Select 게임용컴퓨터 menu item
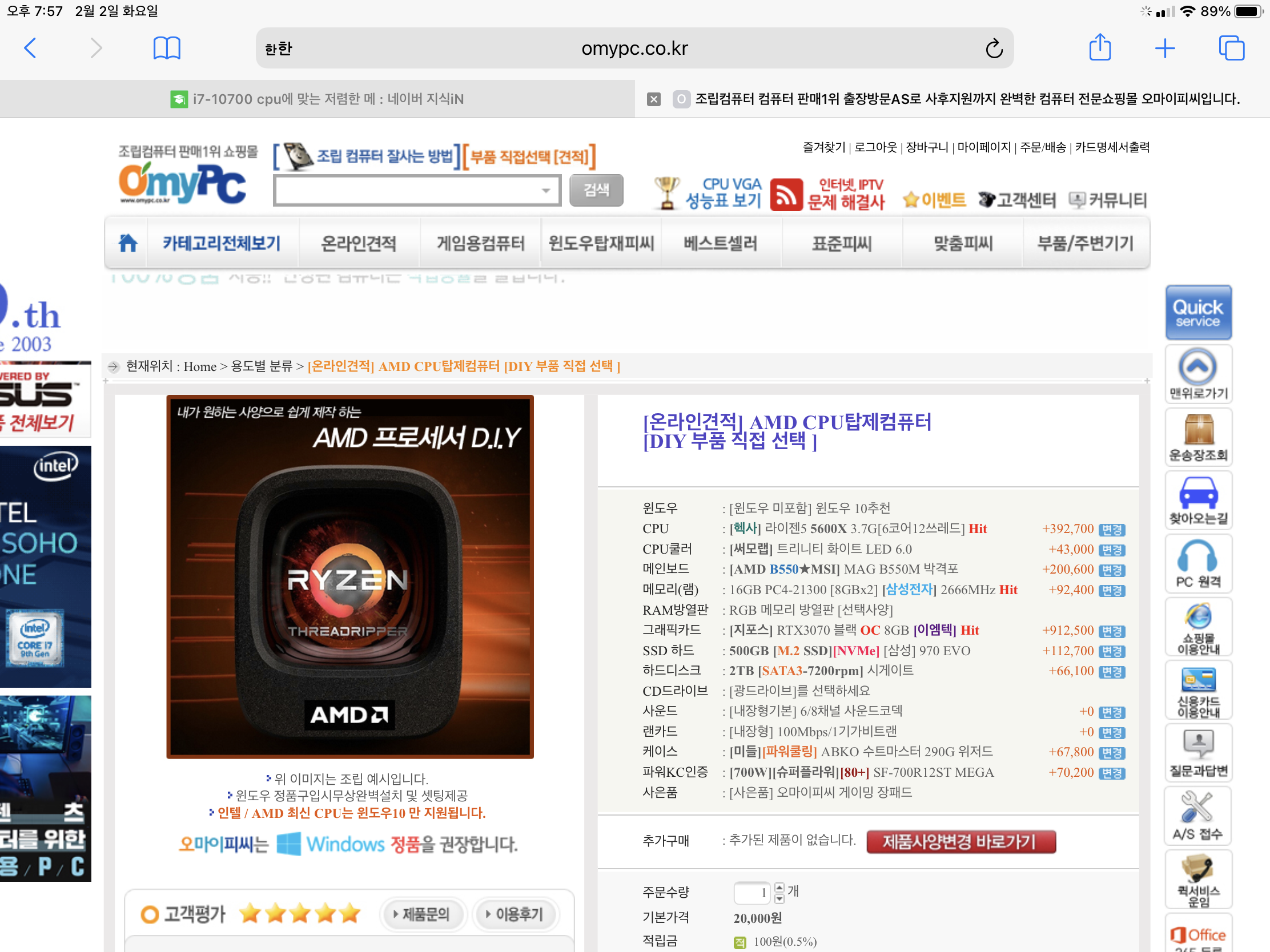 coord(481,243)
